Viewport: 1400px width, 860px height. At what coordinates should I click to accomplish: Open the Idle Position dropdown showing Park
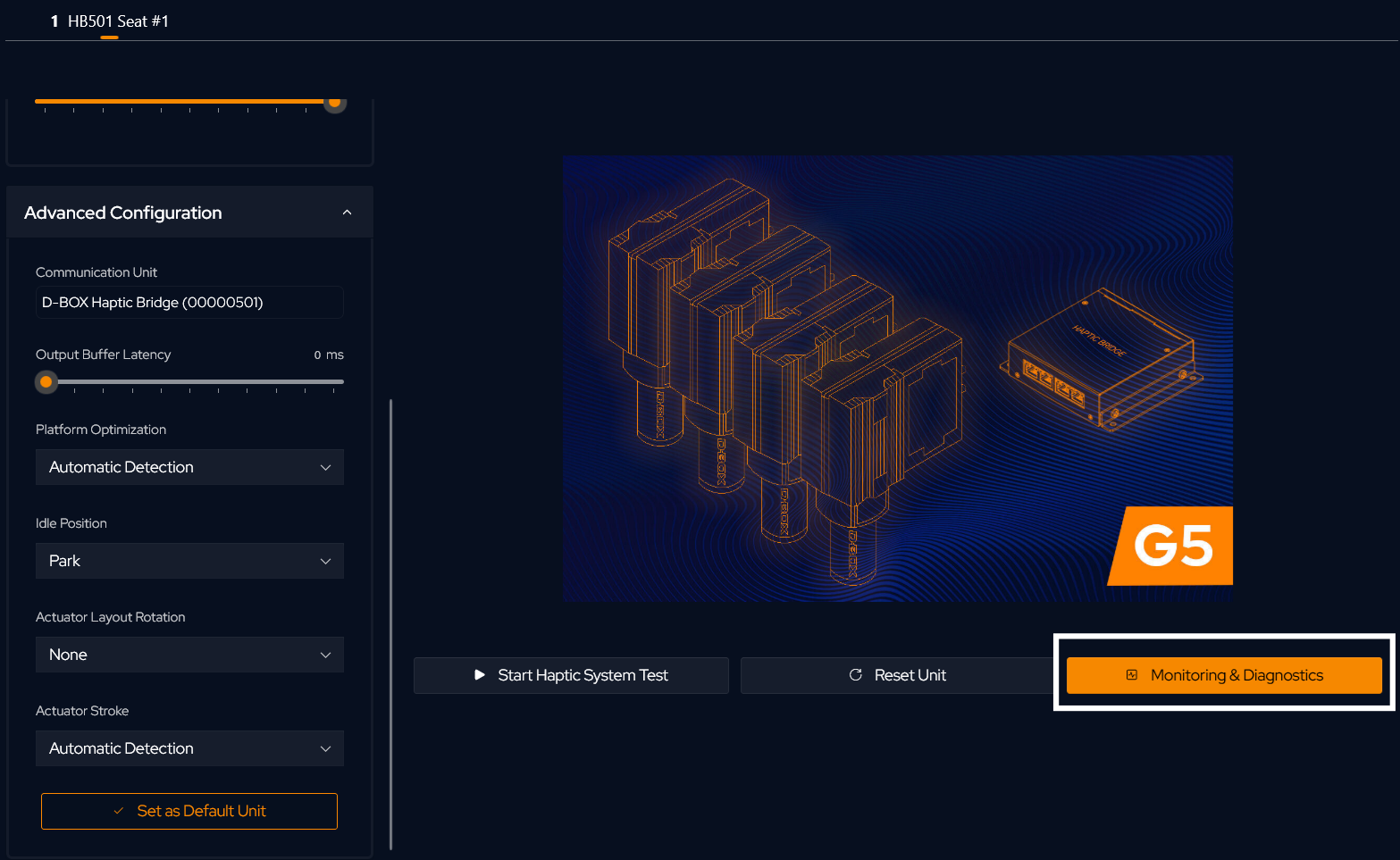189,561
